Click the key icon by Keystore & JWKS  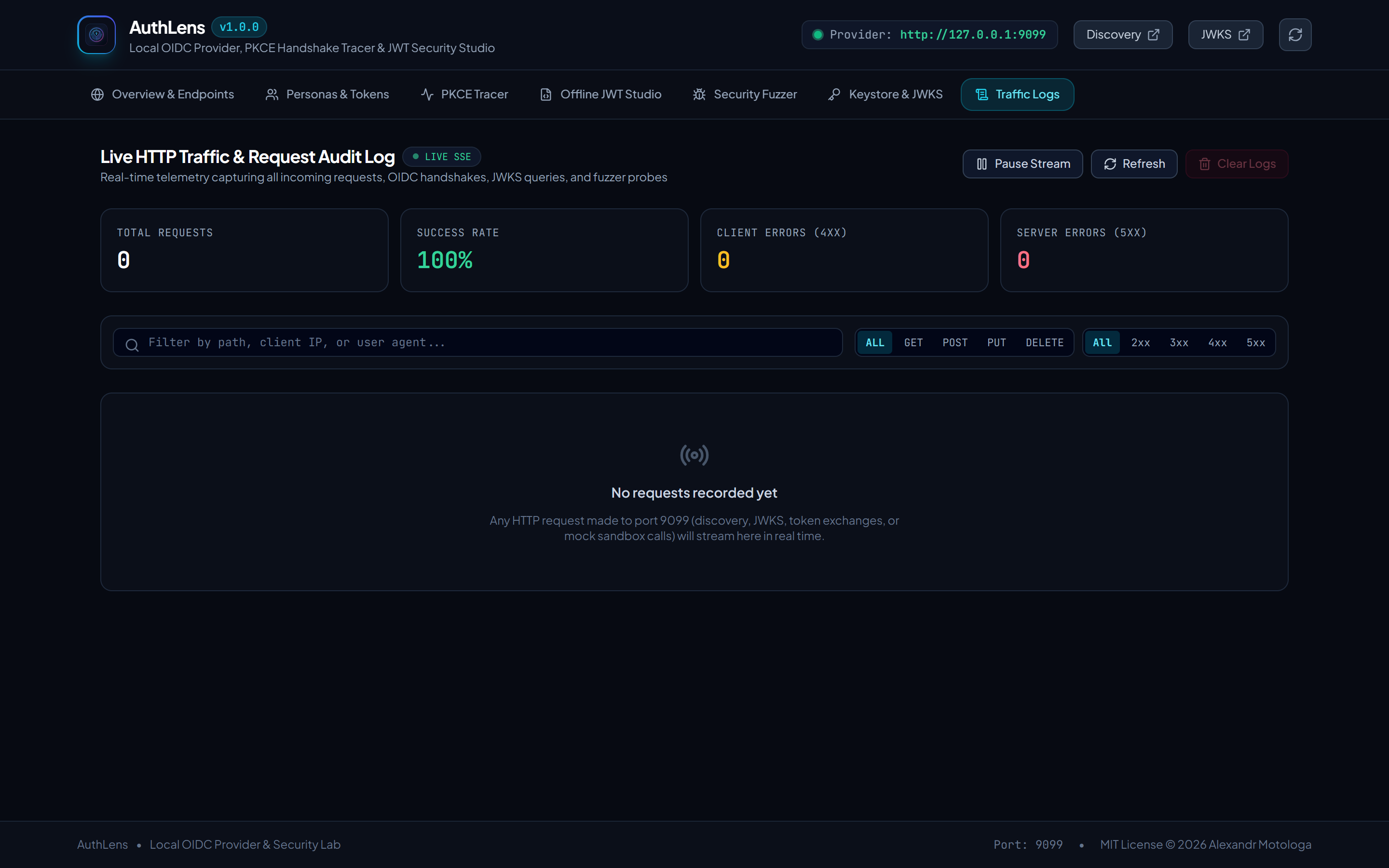tap(834, 94)
